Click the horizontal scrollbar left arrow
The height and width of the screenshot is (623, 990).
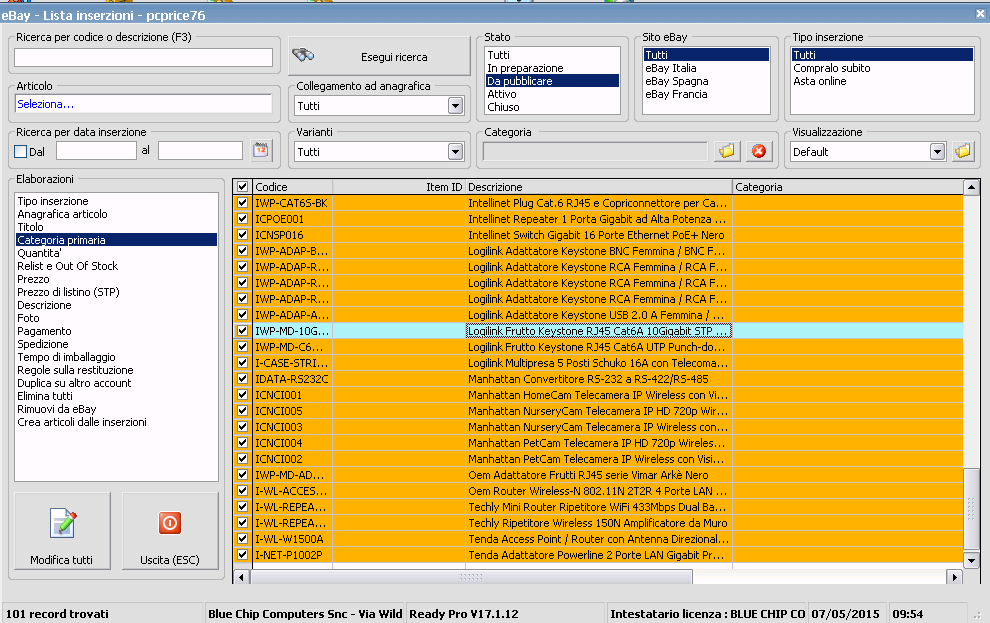[241, 576]
